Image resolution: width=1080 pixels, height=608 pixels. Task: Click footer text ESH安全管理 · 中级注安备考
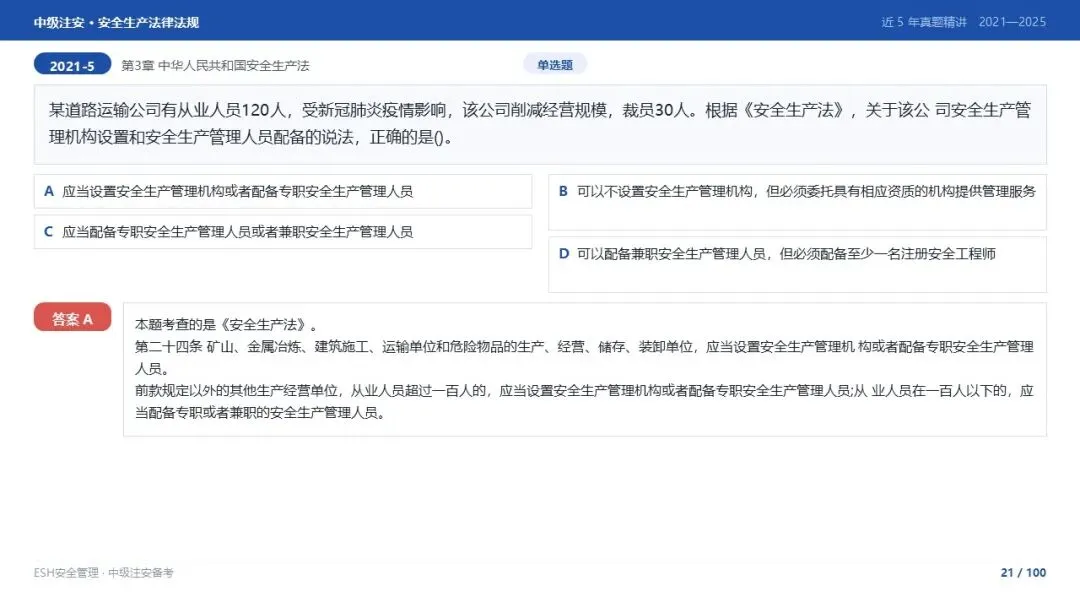click(x=103, y=573)
